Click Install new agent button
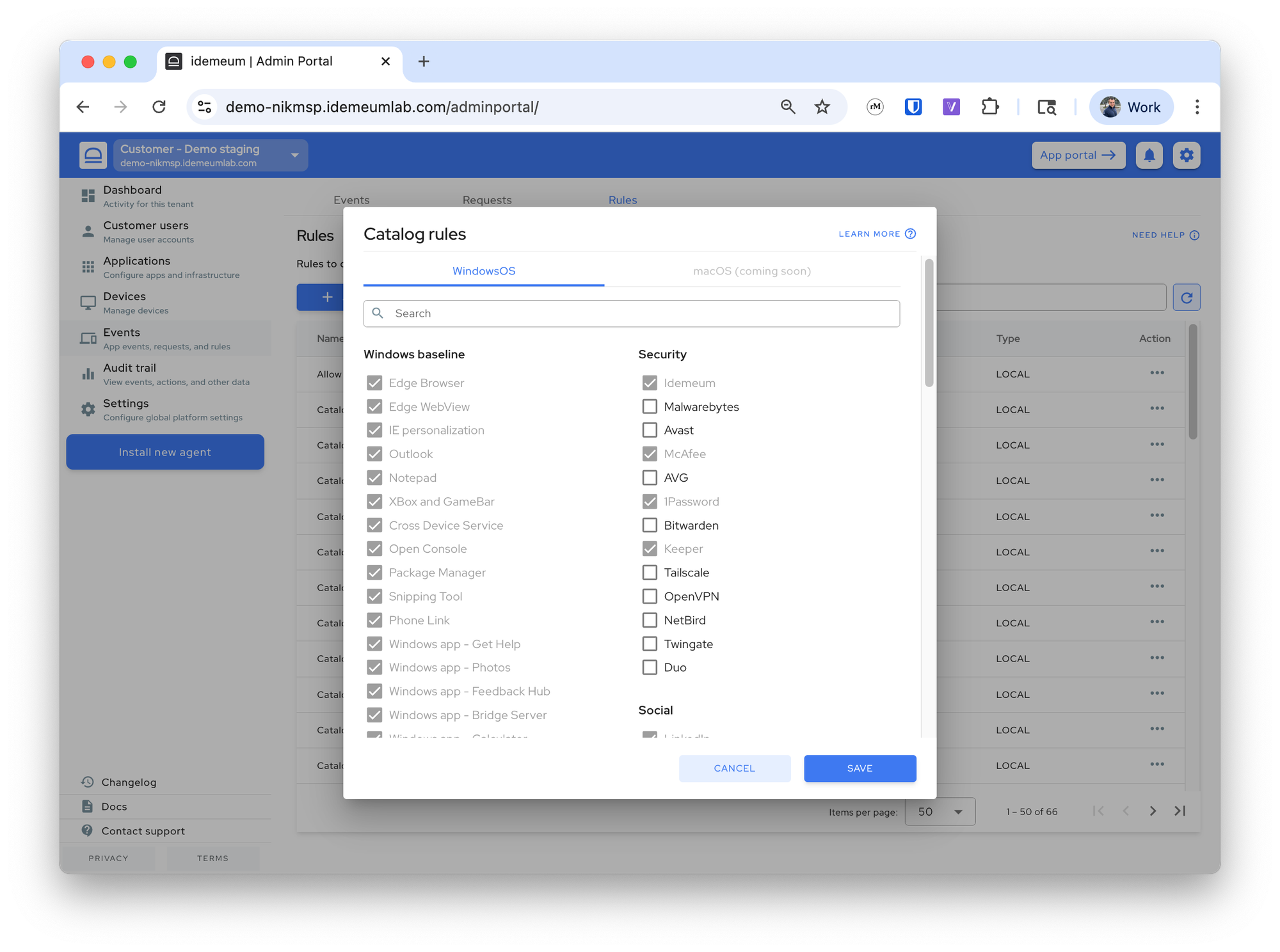Viewport: 1280px width, 952px height. pos(165,452)
